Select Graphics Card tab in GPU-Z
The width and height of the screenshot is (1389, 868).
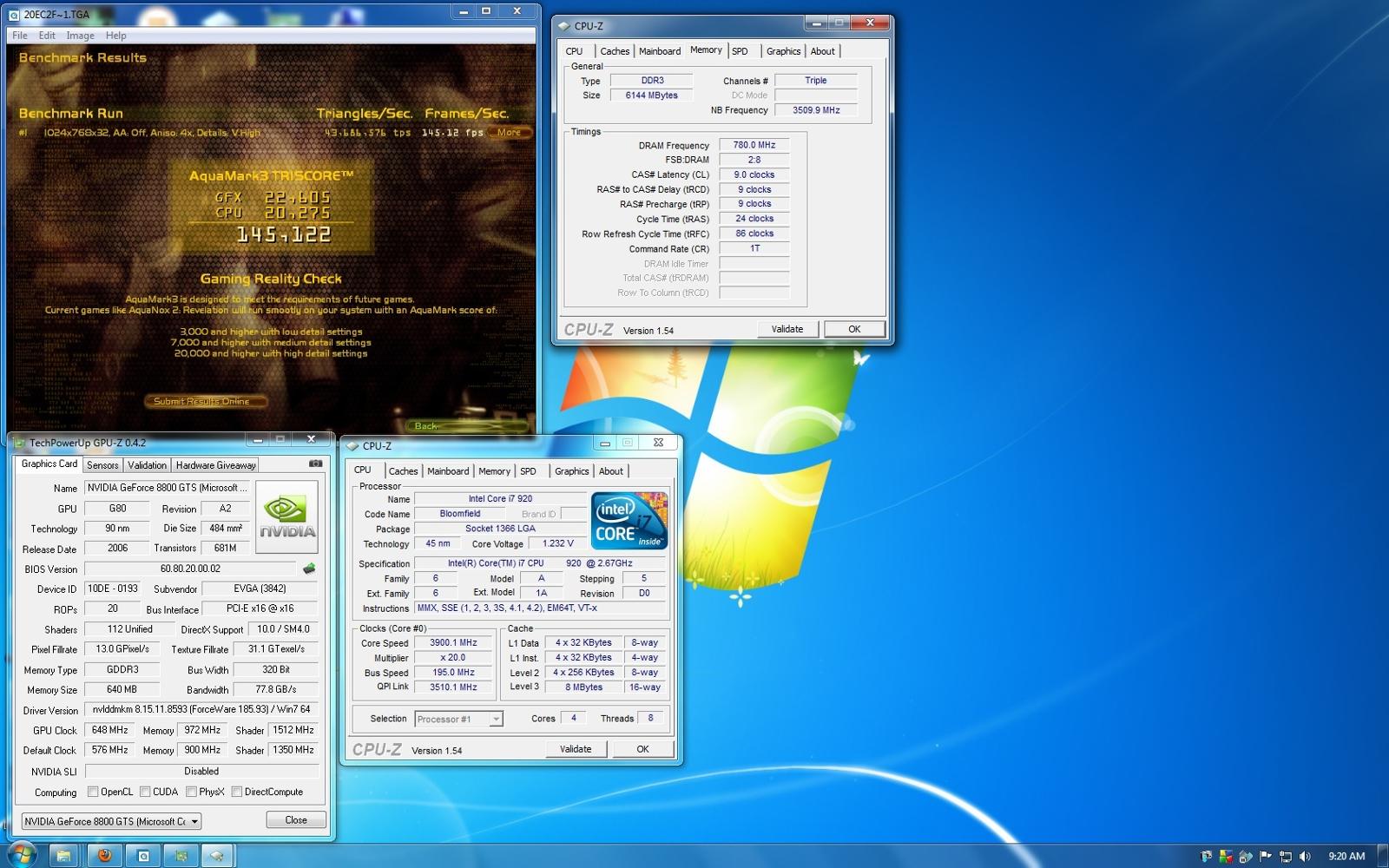[49, 464]
